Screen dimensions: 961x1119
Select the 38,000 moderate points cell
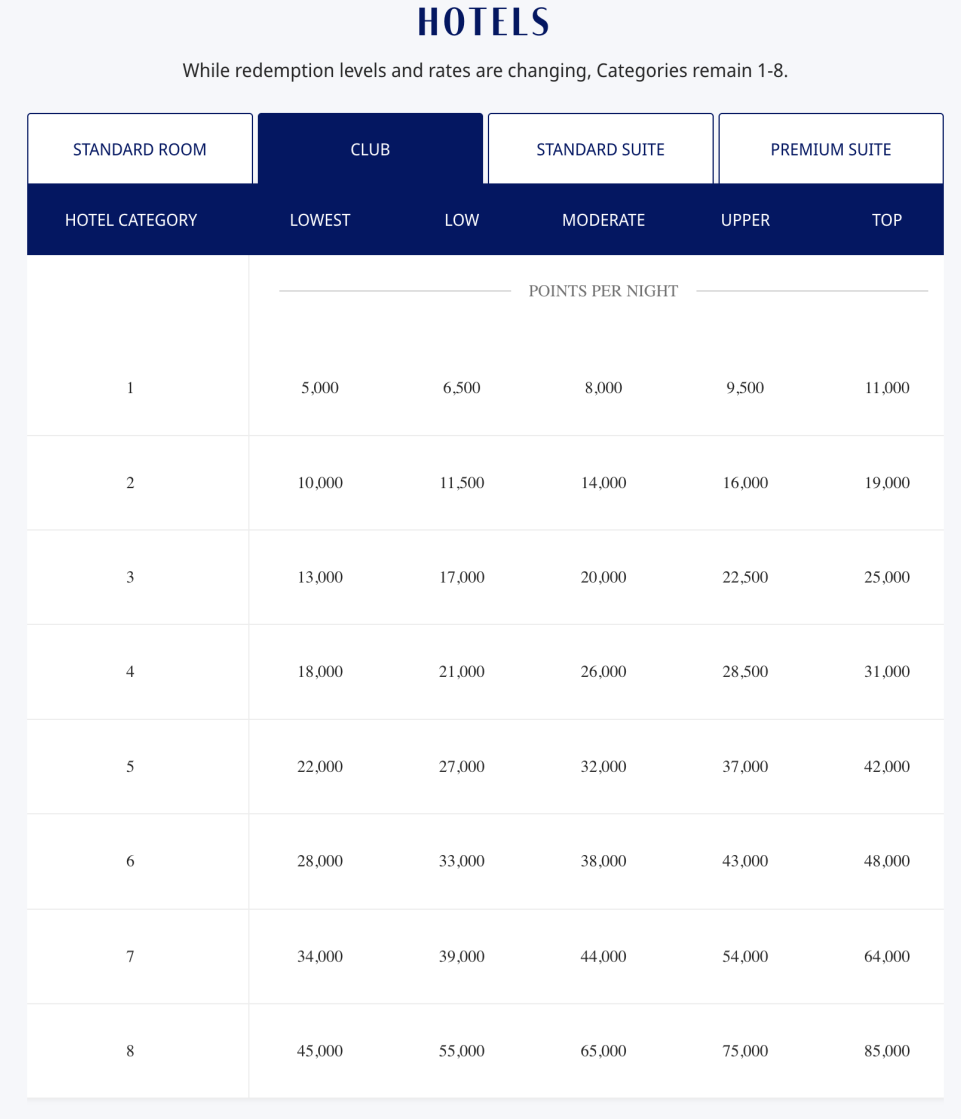click(603, 861)
